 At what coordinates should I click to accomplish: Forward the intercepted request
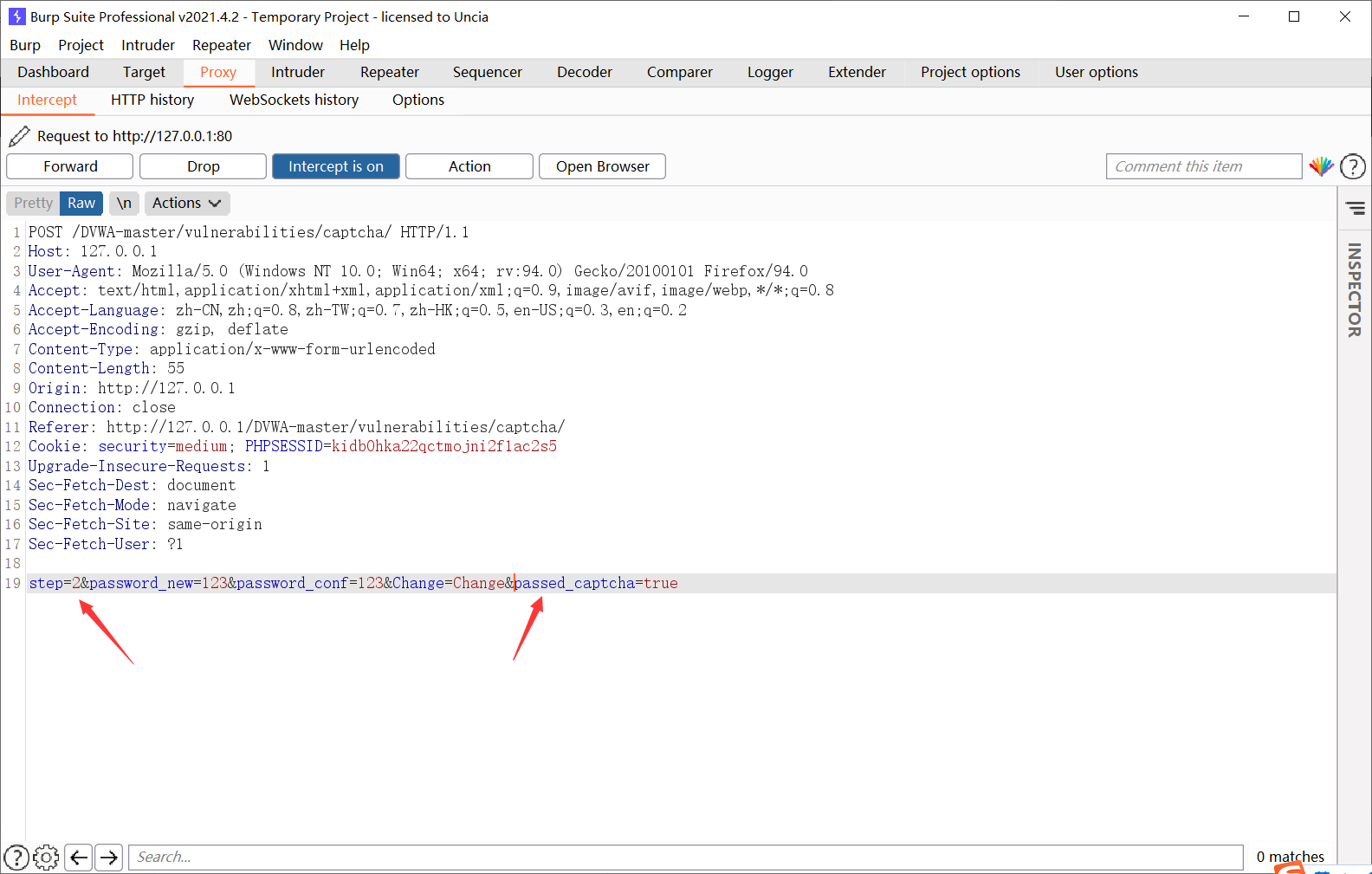click(x=70, y=166)
